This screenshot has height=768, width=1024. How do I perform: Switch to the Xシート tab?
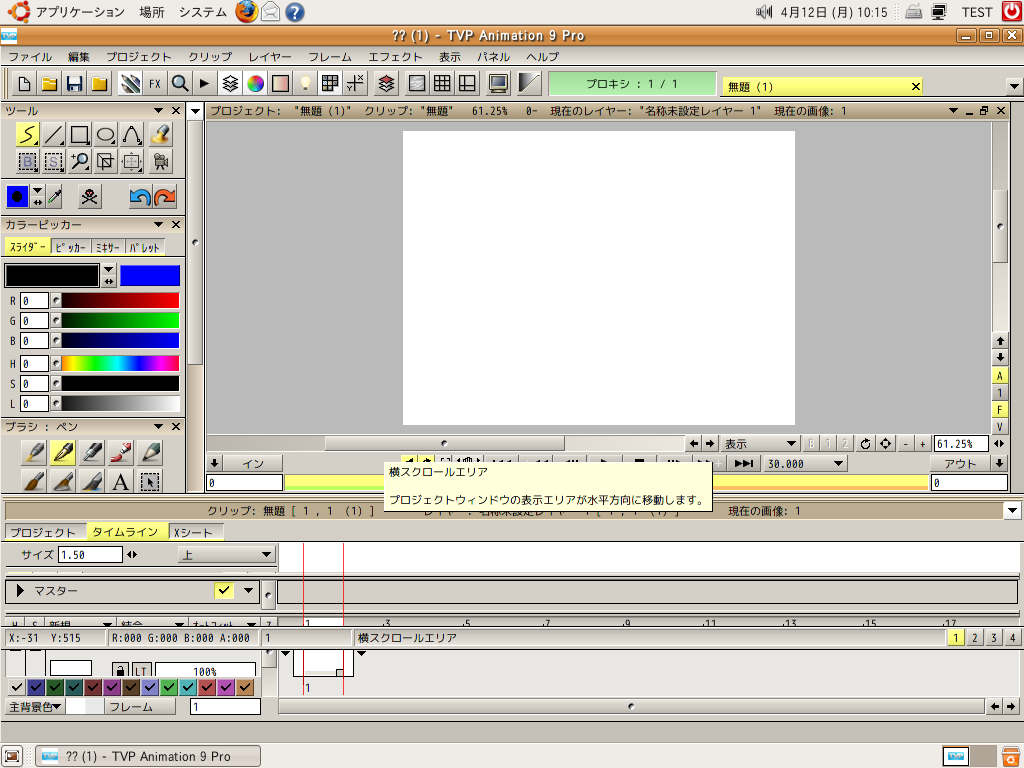point(195,532)
